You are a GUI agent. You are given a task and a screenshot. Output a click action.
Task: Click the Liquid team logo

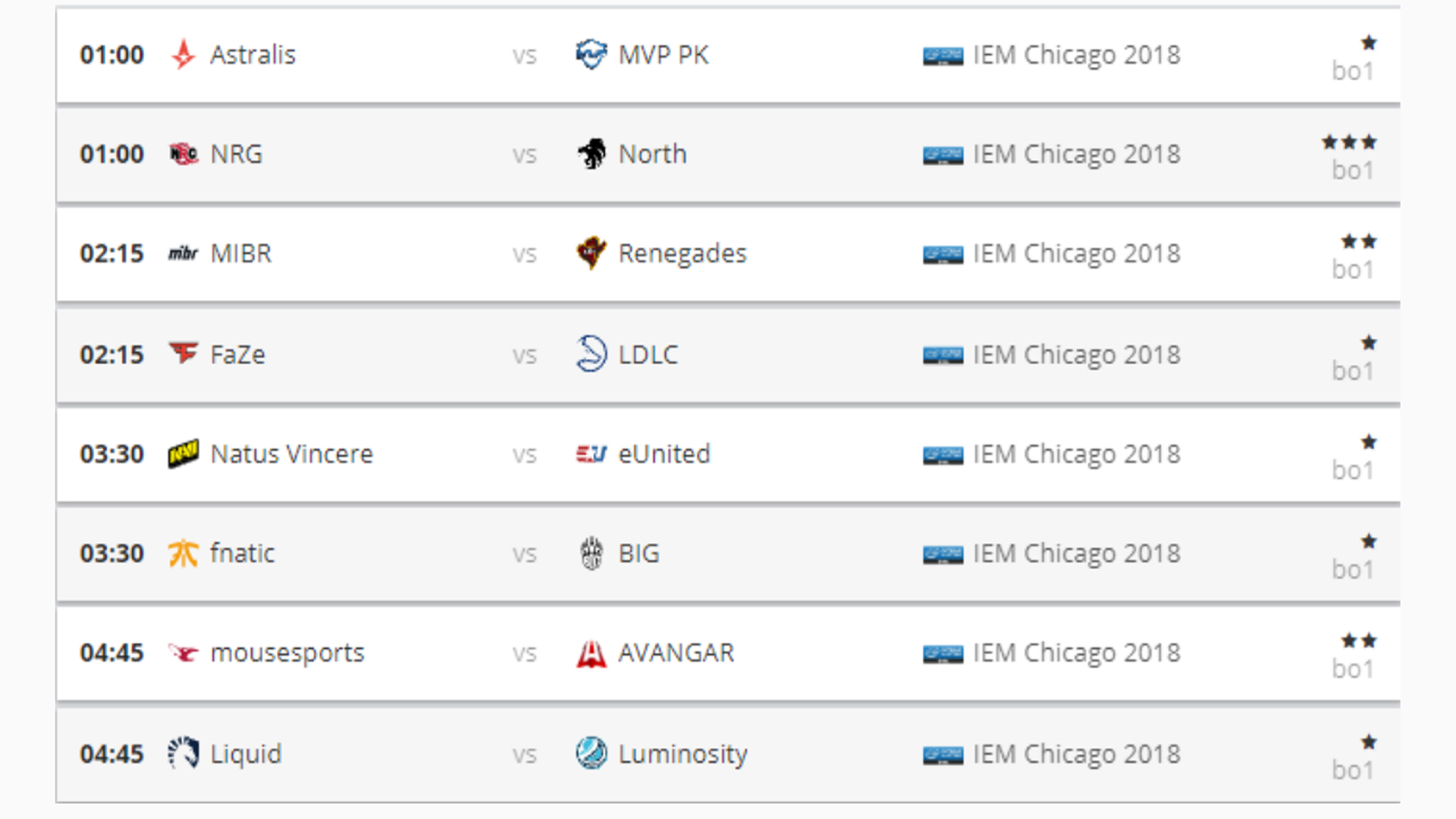click(x=184, y=754)
